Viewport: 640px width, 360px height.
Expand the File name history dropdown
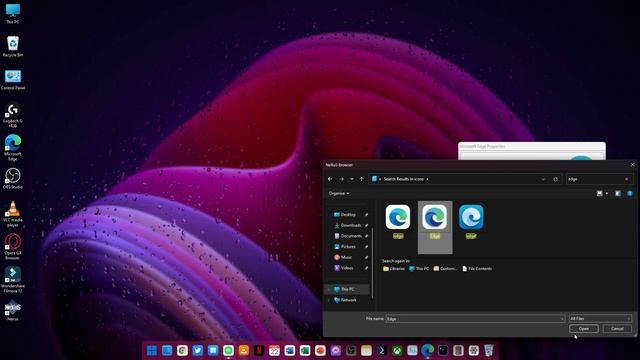[x=562, y=319]
